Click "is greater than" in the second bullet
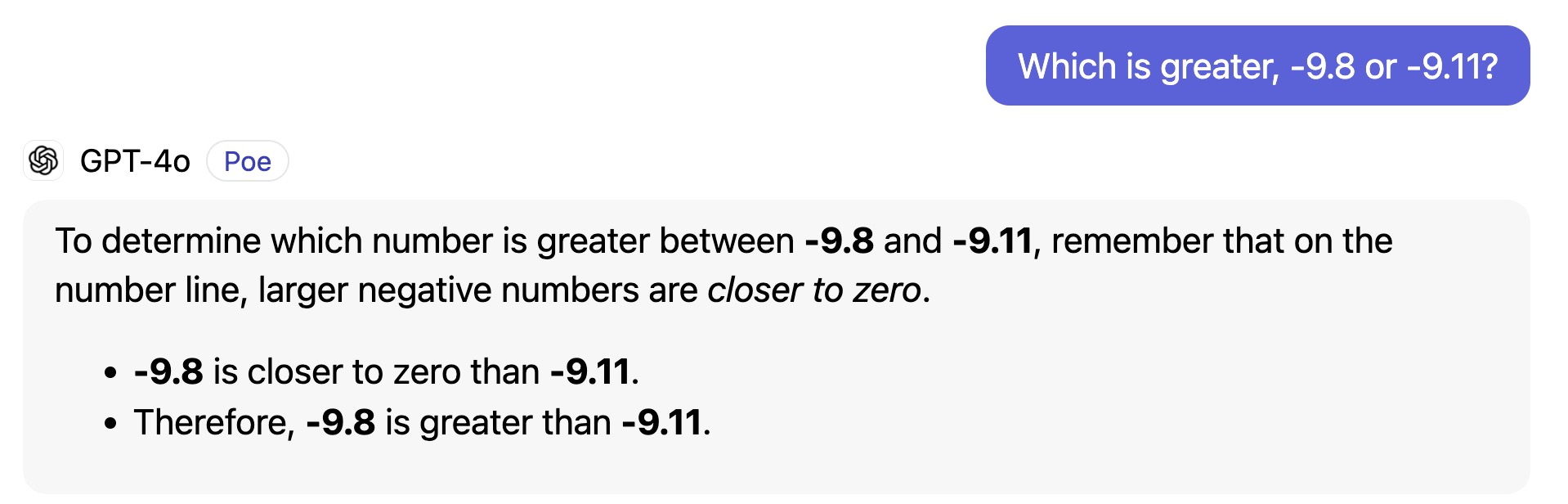The image size is (1568, 504). point(498,423)
